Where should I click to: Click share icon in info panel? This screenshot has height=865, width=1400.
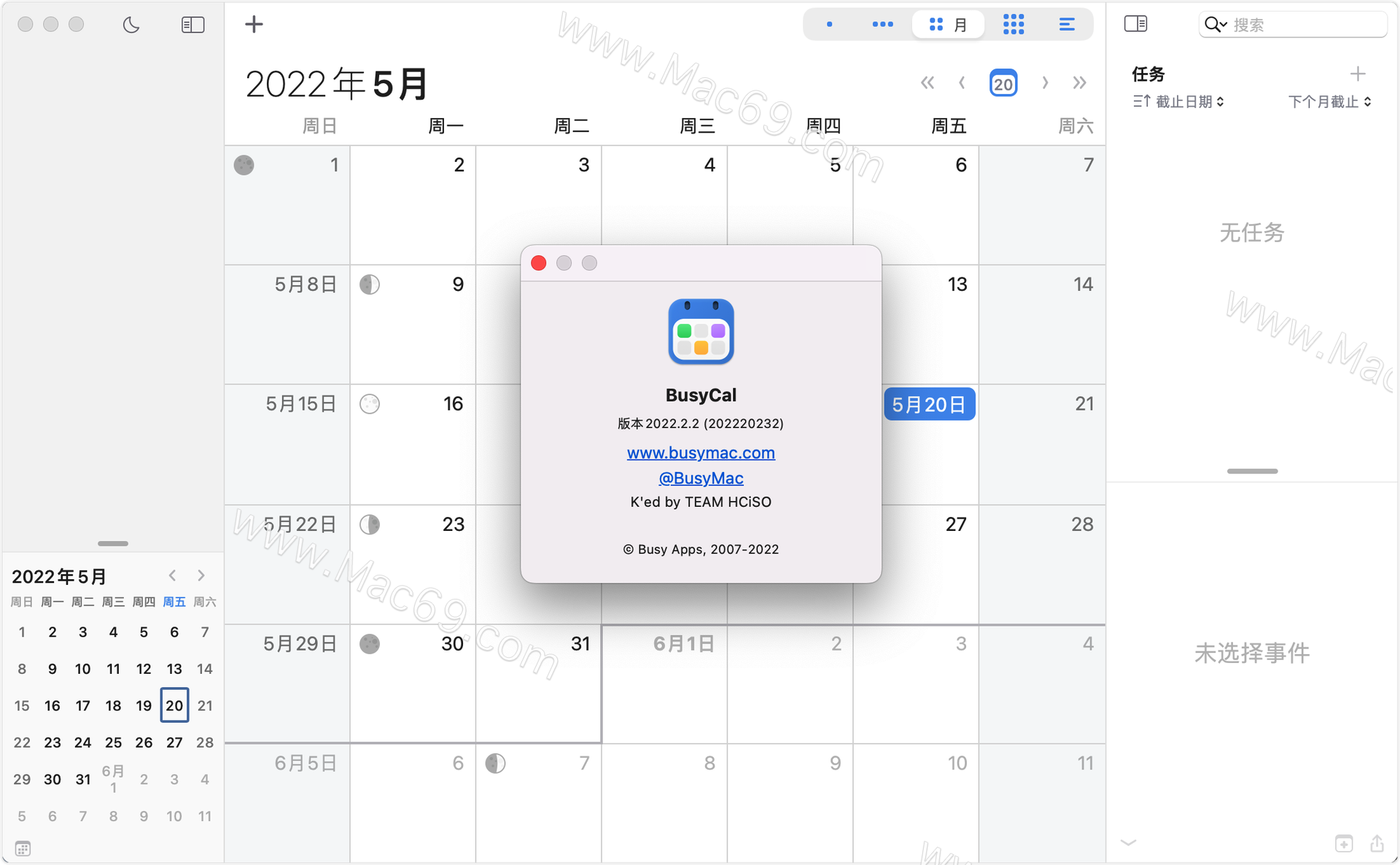tap(1377, 843)
